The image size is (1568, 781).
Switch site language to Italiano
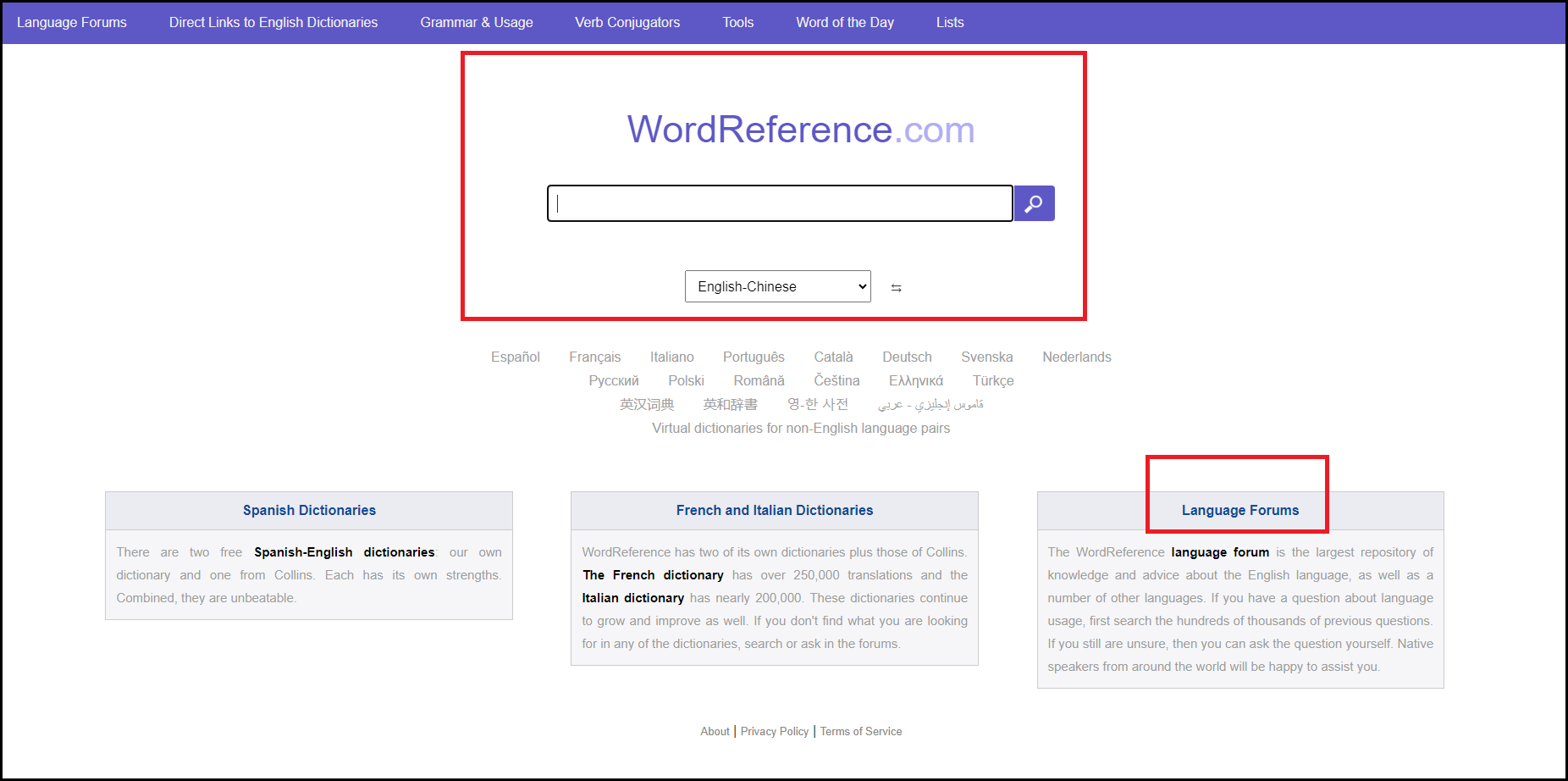tap(672, 357)
